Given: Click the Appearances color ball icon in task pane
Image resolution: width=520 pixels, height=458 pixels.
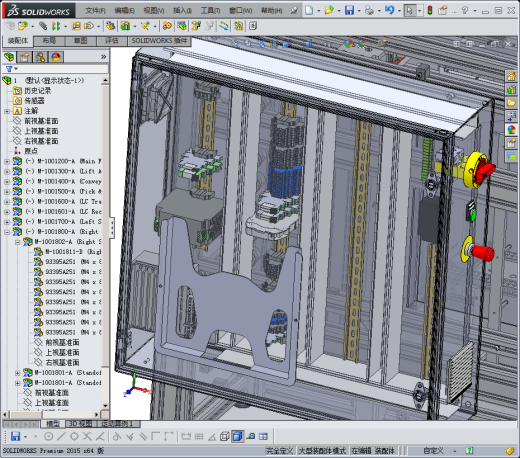Looking at the screenshot, I should click(x=511, y=129).
